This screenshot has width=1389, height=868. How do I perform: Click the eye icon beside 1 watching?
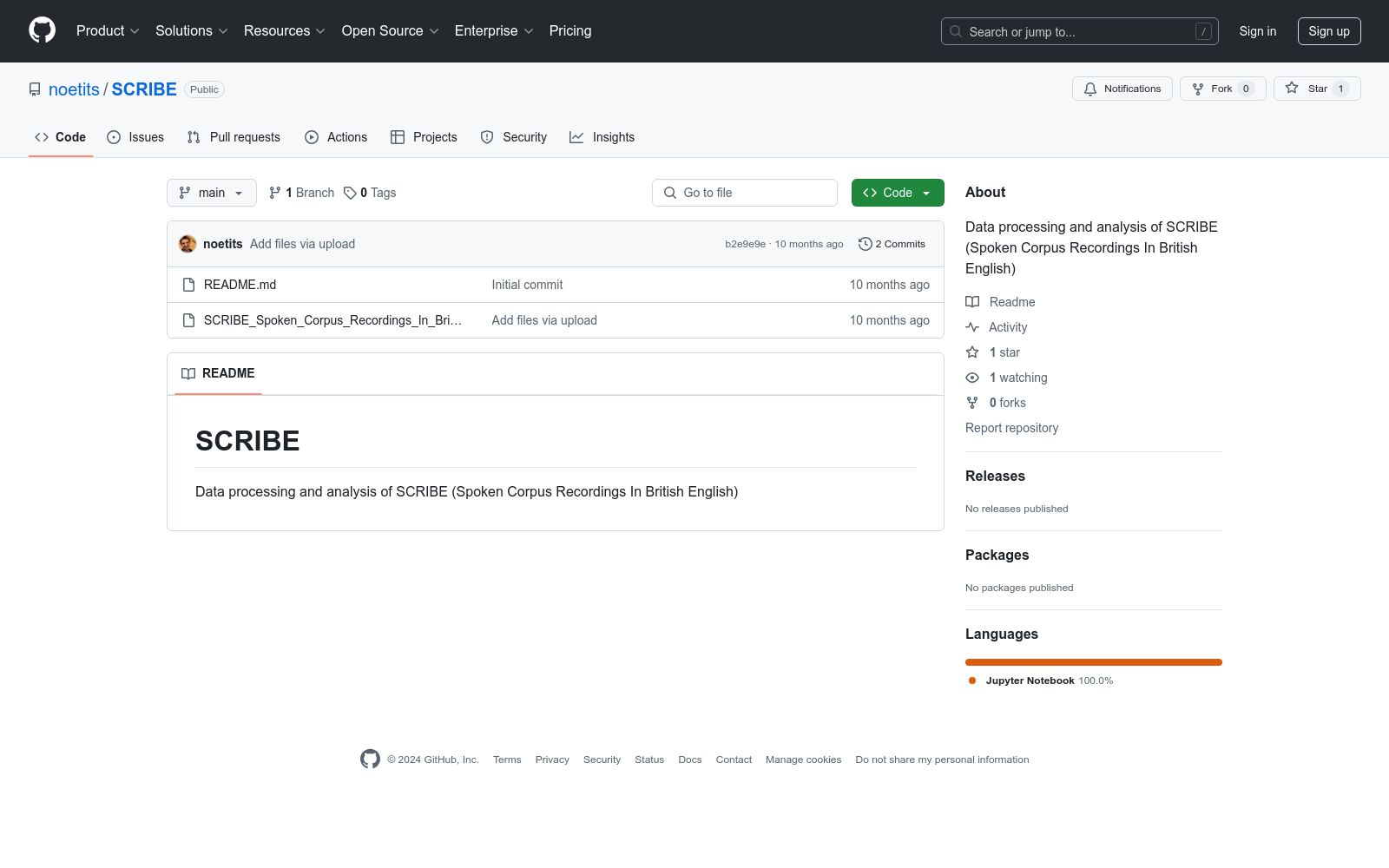[x=972, y=378]
